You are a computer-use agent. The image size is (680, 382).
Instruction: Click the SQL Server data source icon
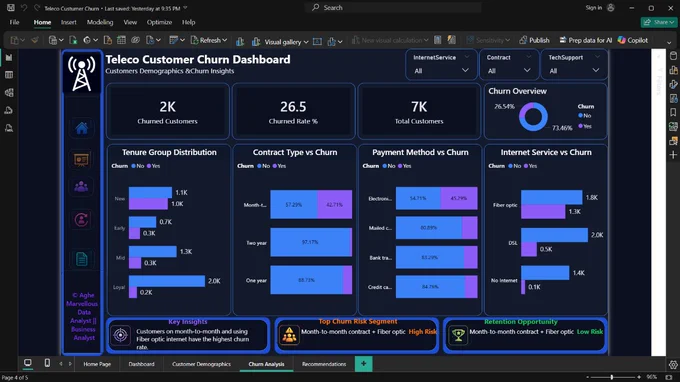pos(108,40)
